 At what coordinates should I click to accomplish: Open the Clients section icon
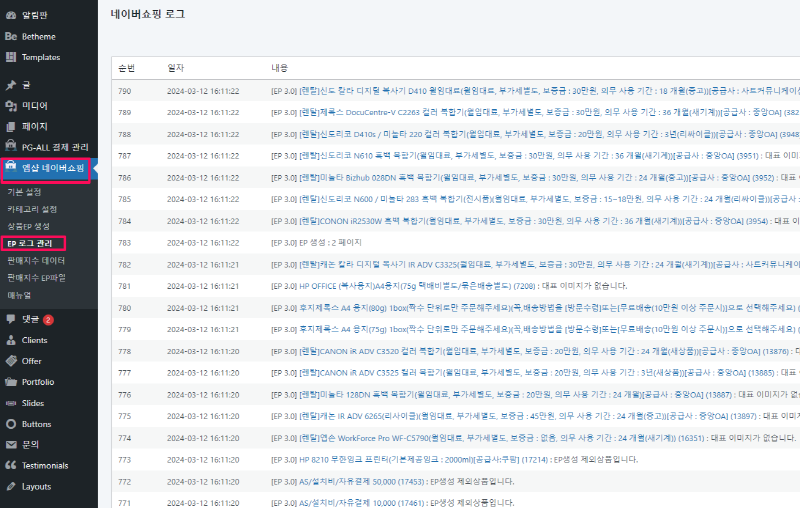pyautogui.click(x=11, y=340)
